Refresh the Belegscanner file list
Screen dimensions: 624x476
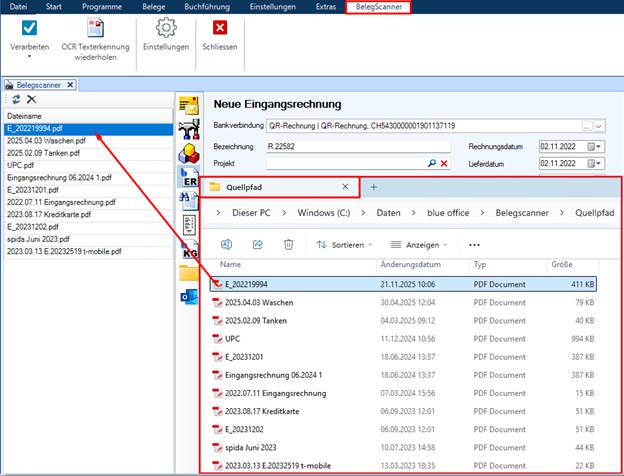(16, 99)
